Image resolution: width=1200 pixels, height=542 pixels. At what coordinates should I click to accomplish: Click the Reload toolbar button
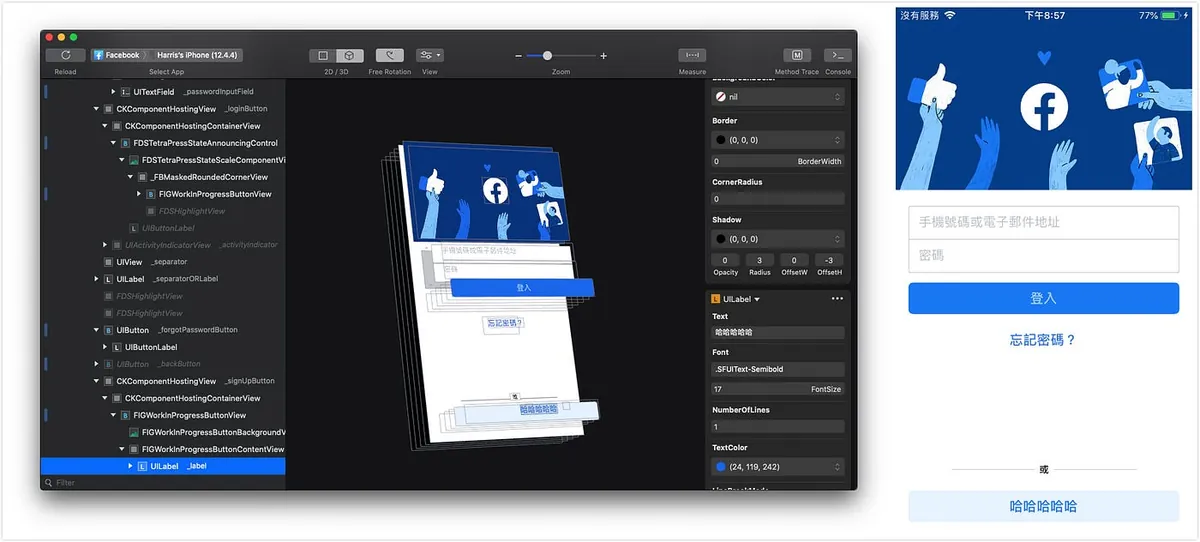pyautogui.click(x=65, y=56)
